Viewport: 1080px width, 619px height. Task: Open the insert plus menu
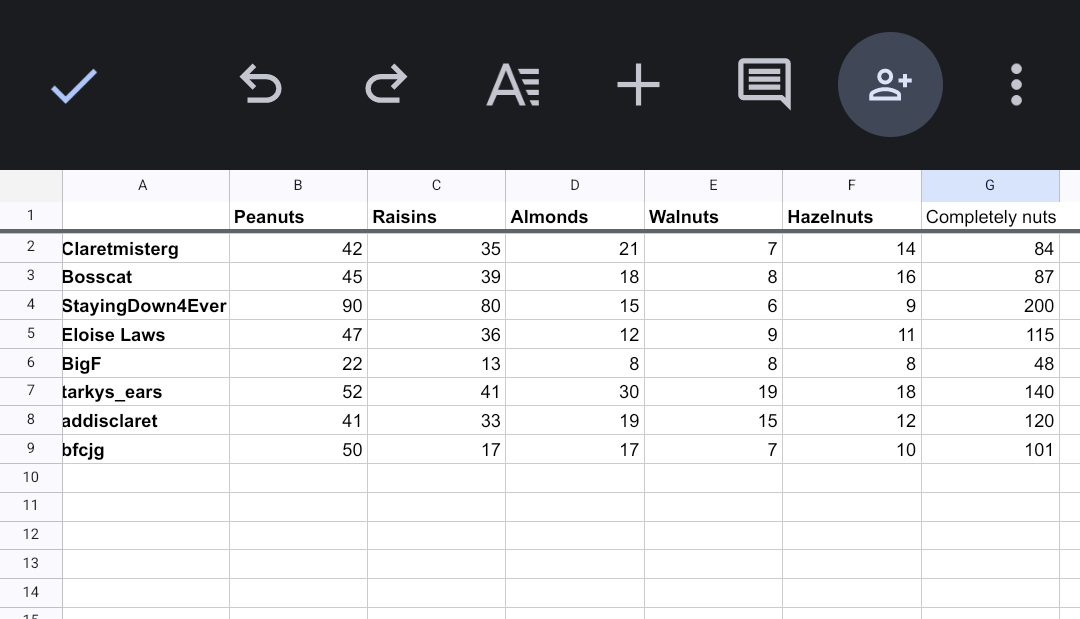point(638,85)
